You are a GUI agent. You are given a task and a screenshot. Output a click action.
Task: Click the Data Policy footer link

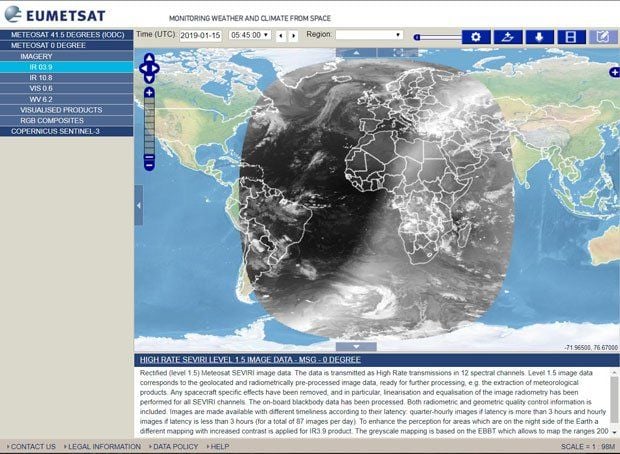pos(175,446)
